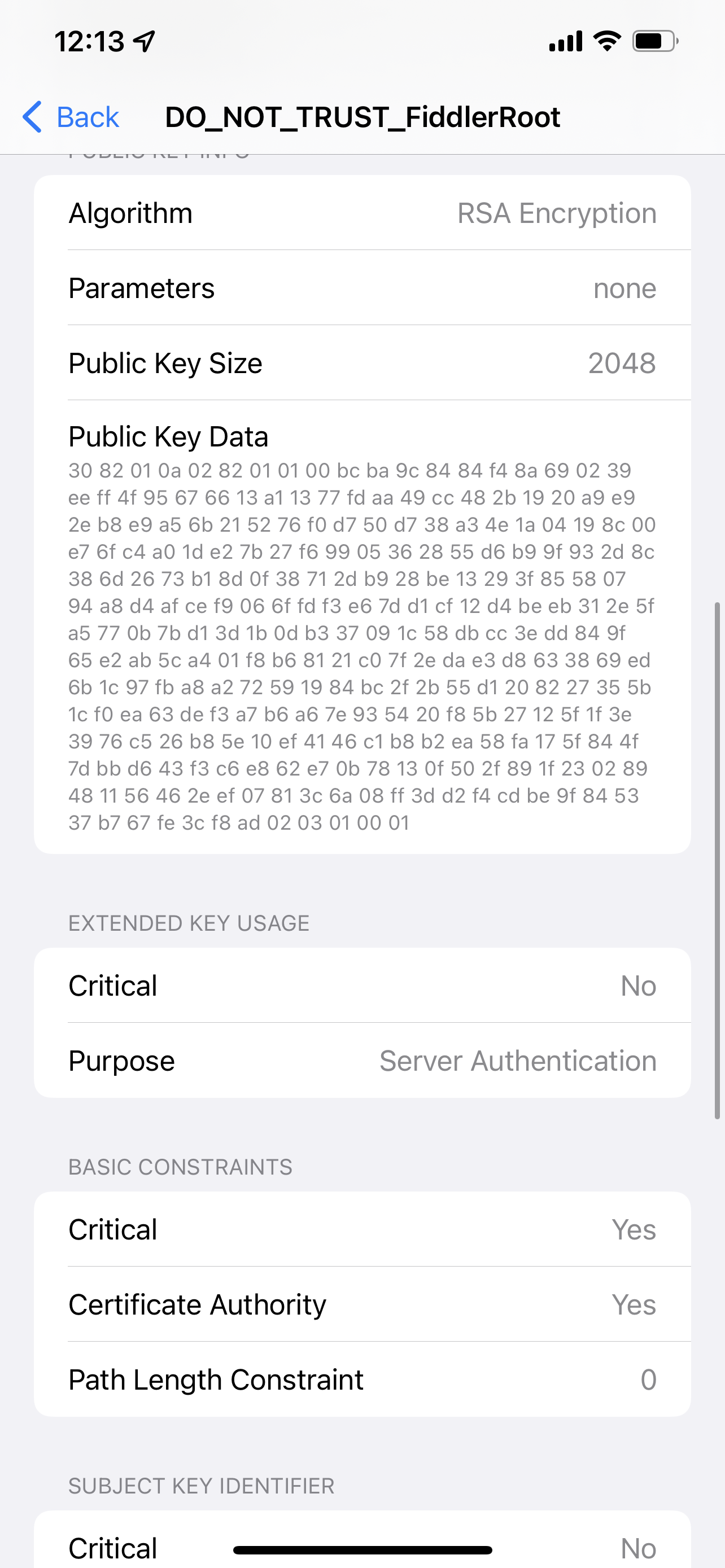Tap the SUBJECT KEY IDENTIFIER section header
The height and width of the screenshot is (1568, 725).
pos(202,1486)
